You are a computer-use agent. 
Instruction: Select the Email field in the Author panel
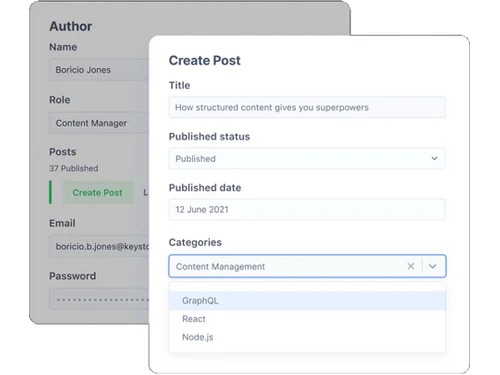coord(99,246)
